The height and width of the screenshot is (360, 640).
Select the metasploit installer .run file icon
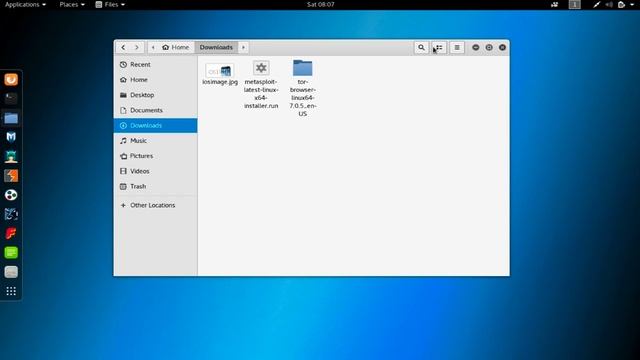(x=261, y=68)
